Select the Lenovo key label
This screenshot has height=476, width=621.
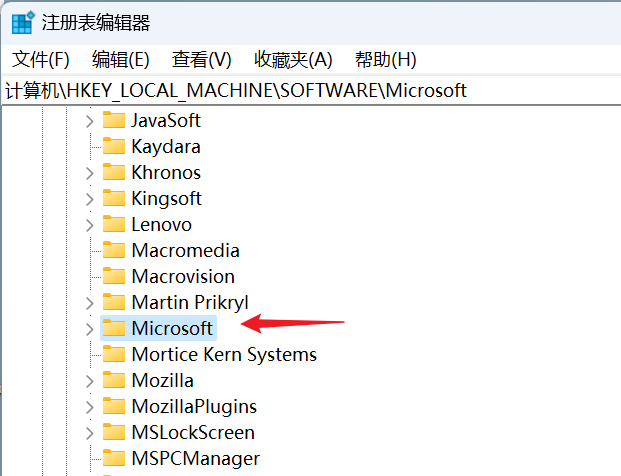coord(162,225)
